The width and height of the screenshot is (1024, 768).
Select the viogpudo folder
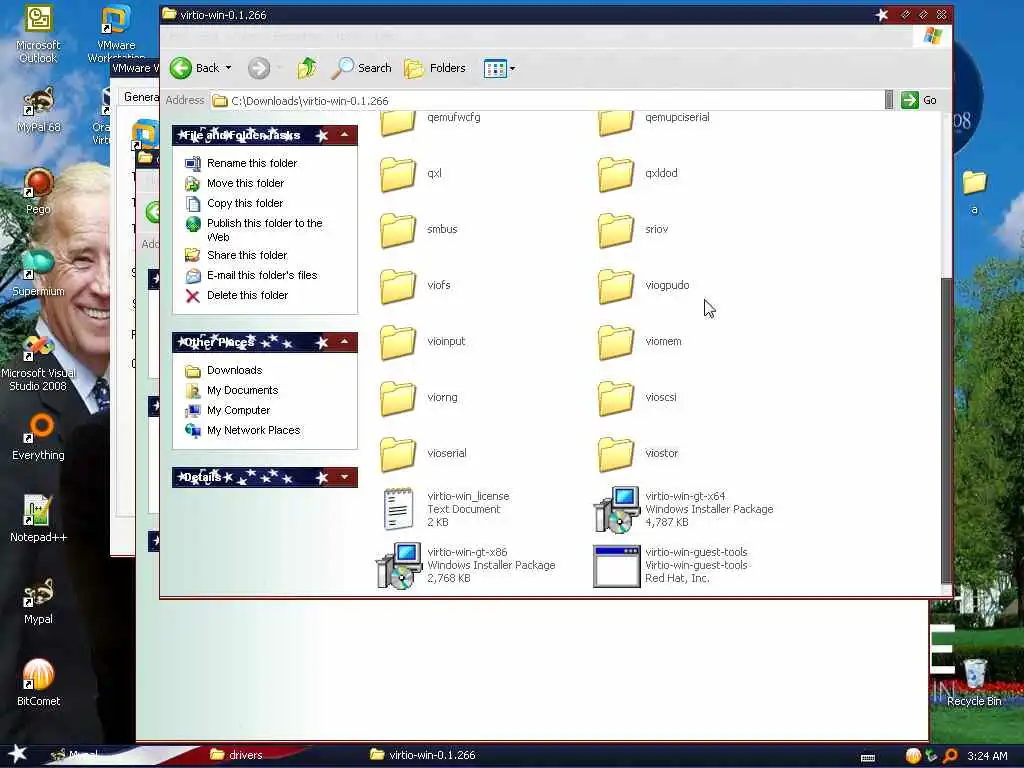[x=644, y=286]
